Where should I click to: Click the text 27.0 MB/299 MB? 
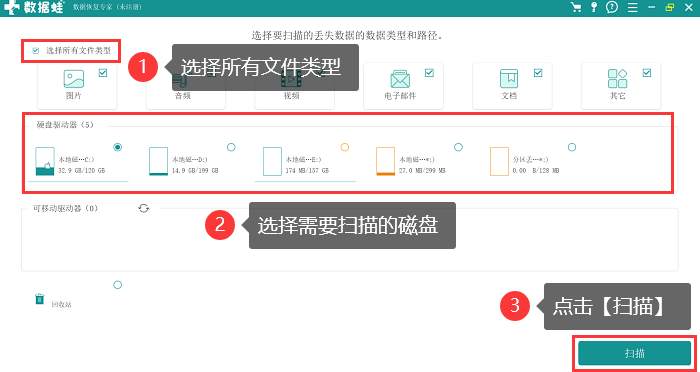[422, 171]
